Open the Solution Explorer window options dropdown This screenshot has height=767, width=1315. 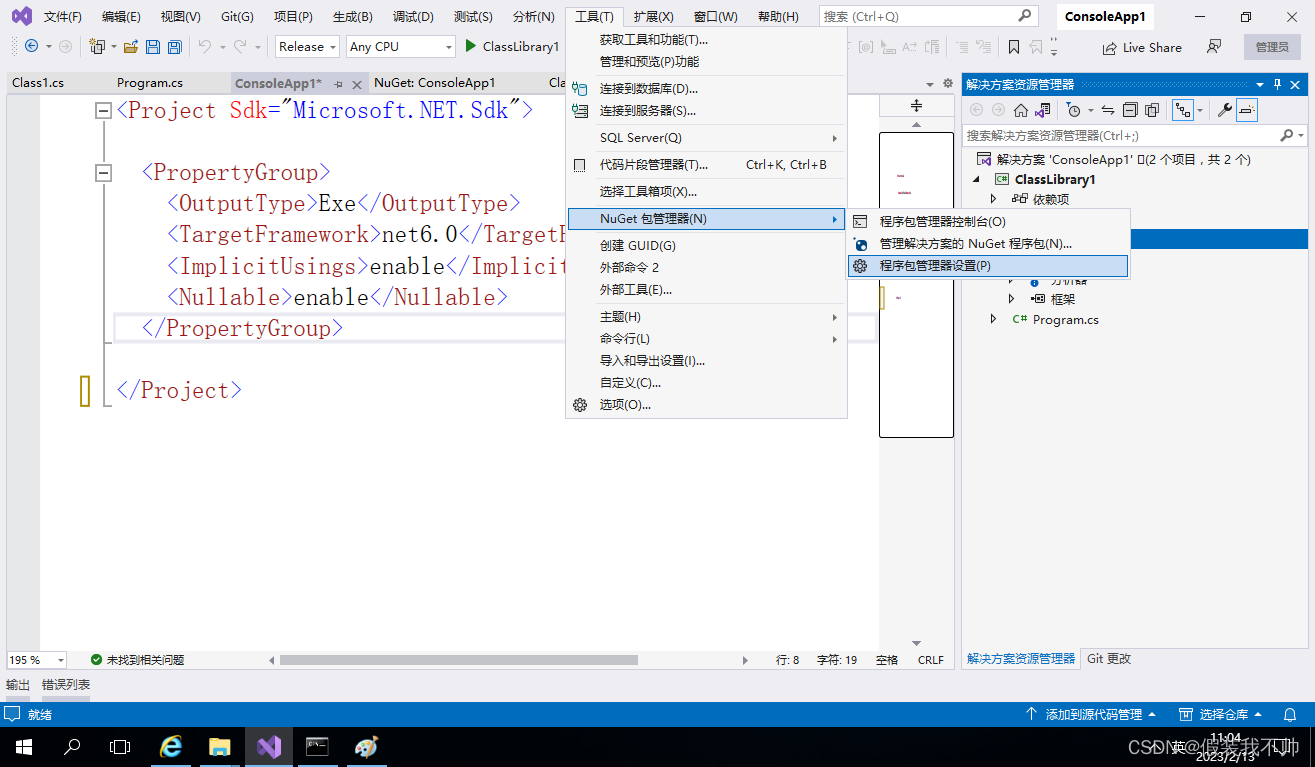coord(1260,85)
